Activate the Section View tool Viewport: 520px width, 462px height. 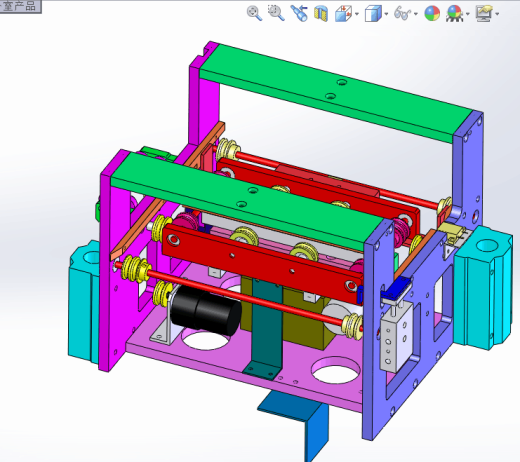click(x=321, y=14)
